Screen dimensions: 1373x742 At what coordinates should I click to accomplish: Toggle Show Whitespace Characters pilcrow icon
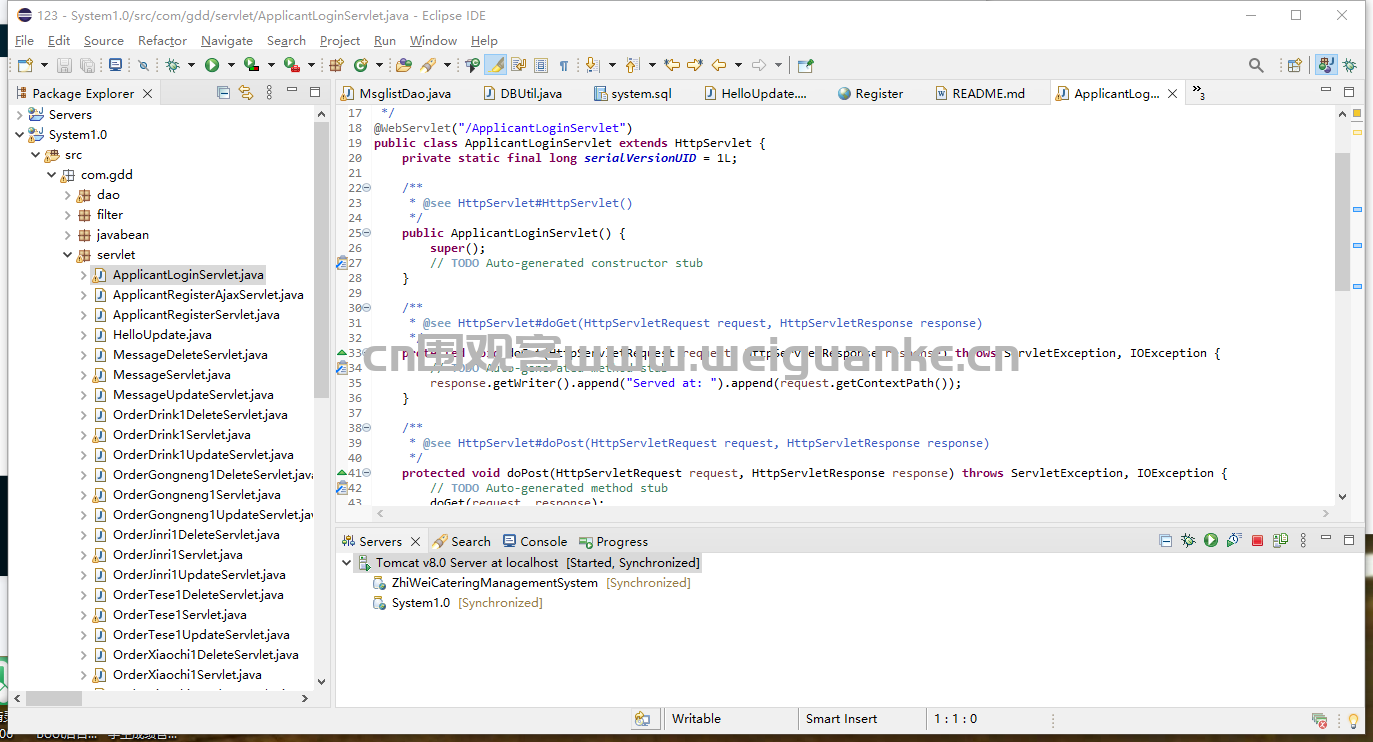(564, 65)
